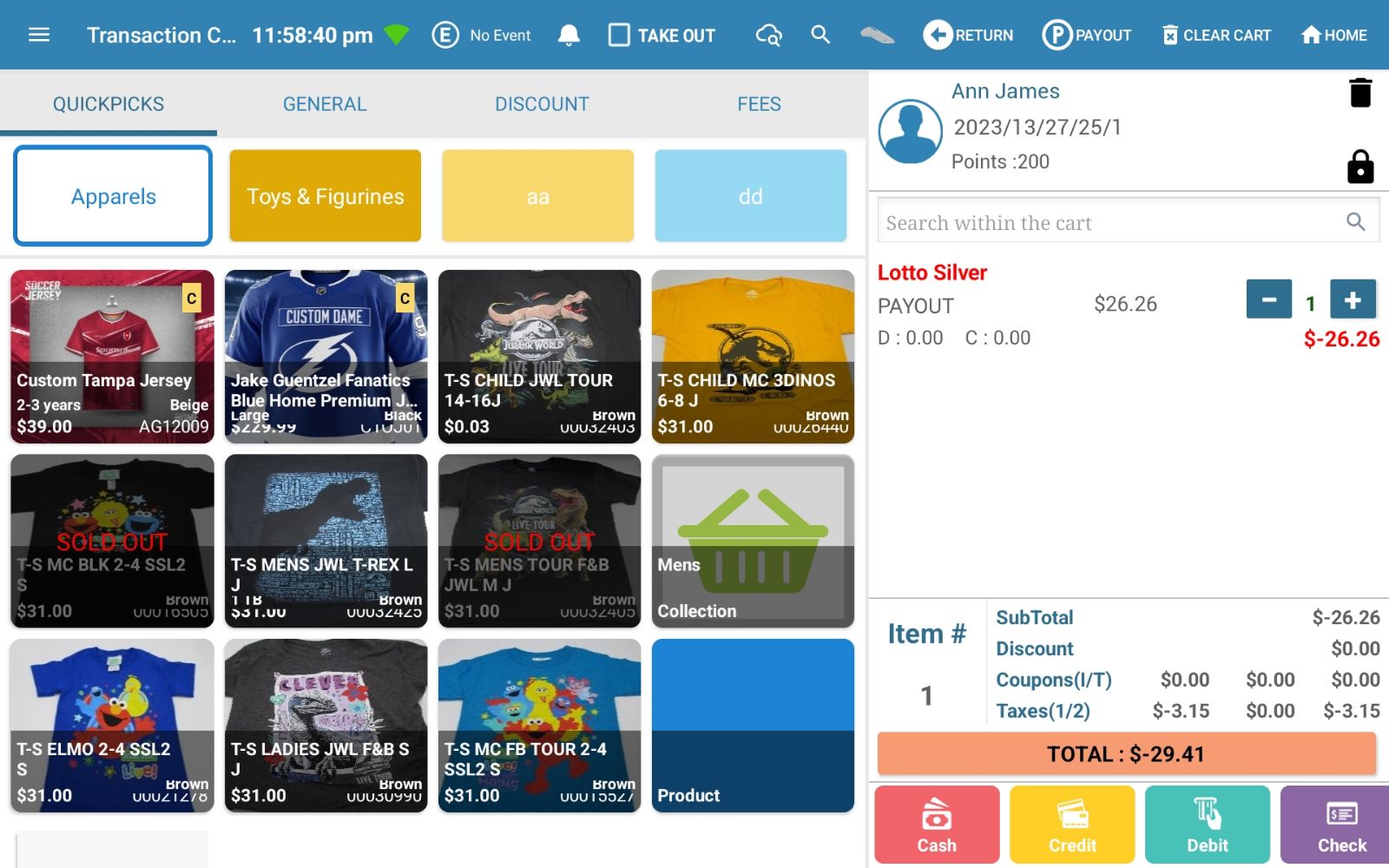Clear the cart
Image resolution: width=1389 pixels, height=868 pixels.
(x=1217, y=35)
